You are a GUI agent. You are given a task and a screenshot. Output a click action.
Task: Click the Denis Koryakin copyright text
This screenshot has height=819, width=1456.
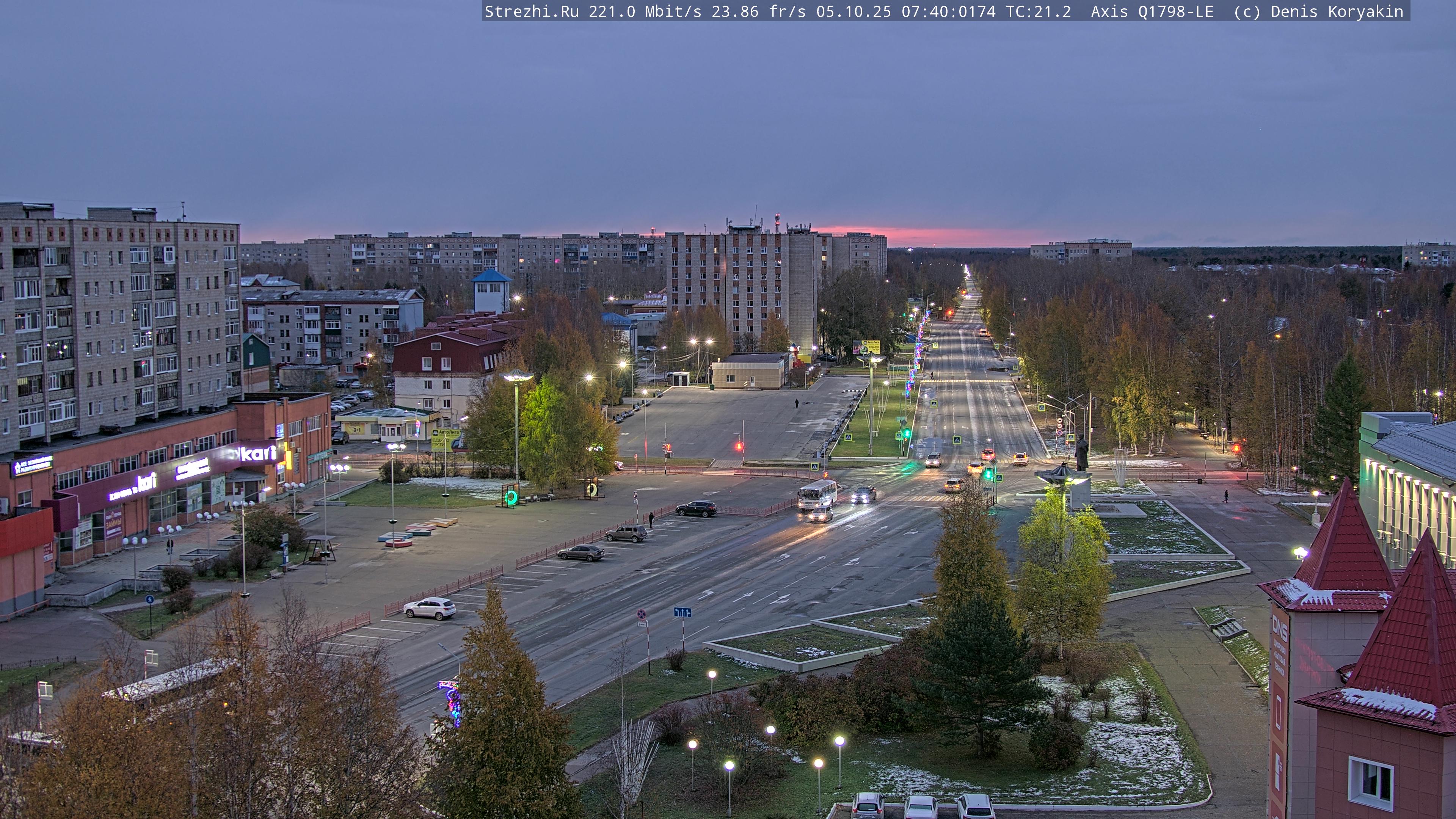pyautogui.click(x=1337, y=11)
